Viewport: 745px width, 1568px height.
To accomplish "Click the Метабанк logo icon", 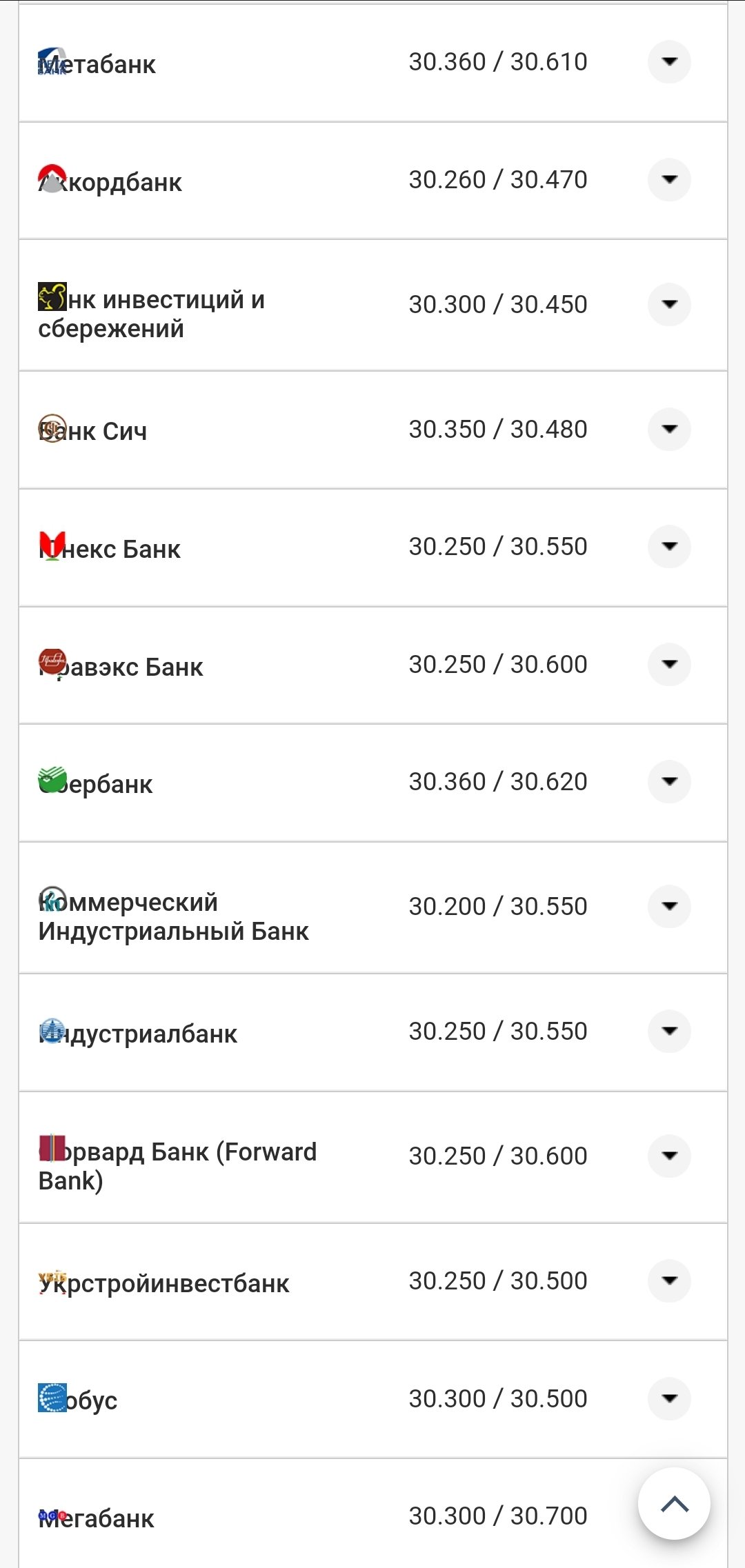I will click(x=52, y=61).
